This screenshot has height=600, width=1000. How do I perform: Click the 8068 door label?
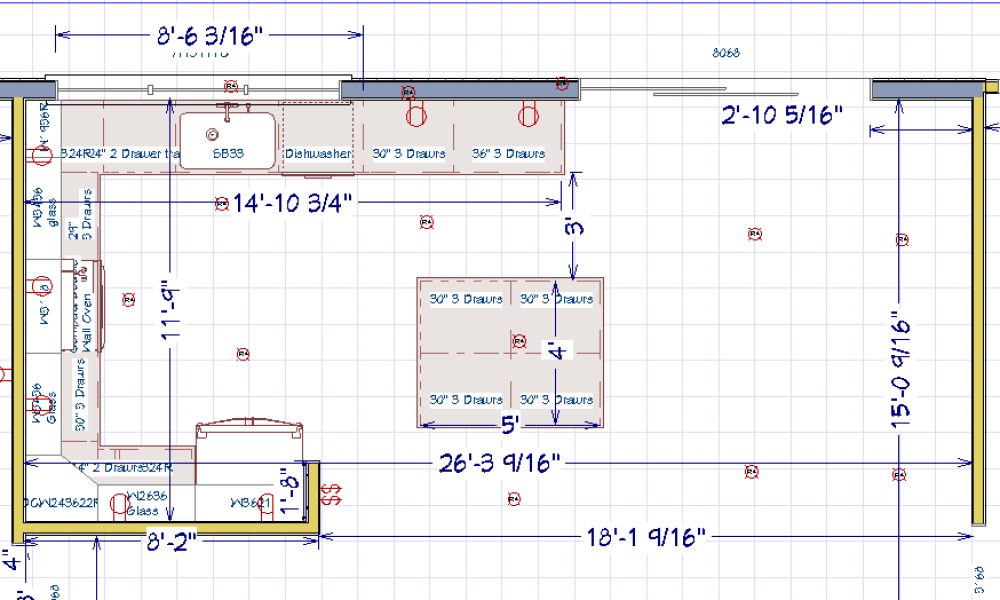725,53
